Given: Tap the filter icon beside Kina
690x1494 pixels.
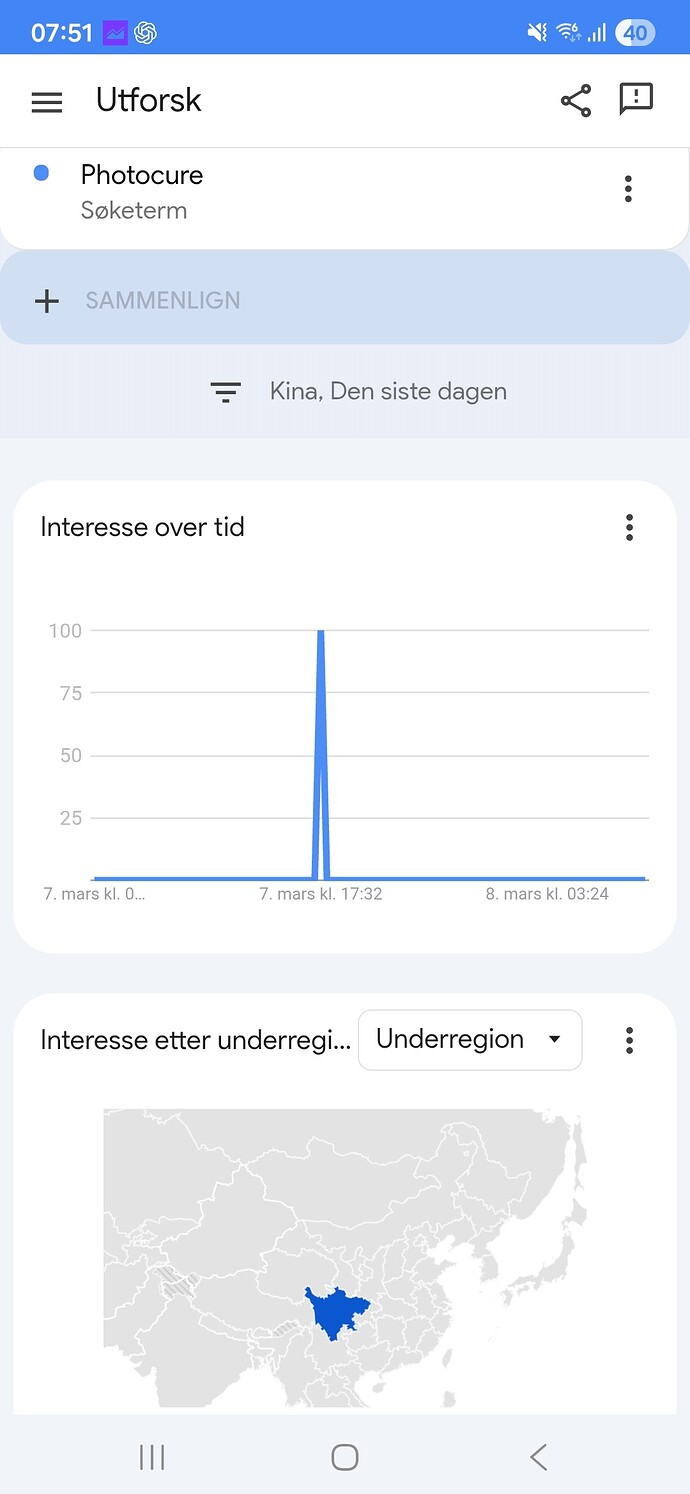Looking at the screenshot, I should pos(226,392).
